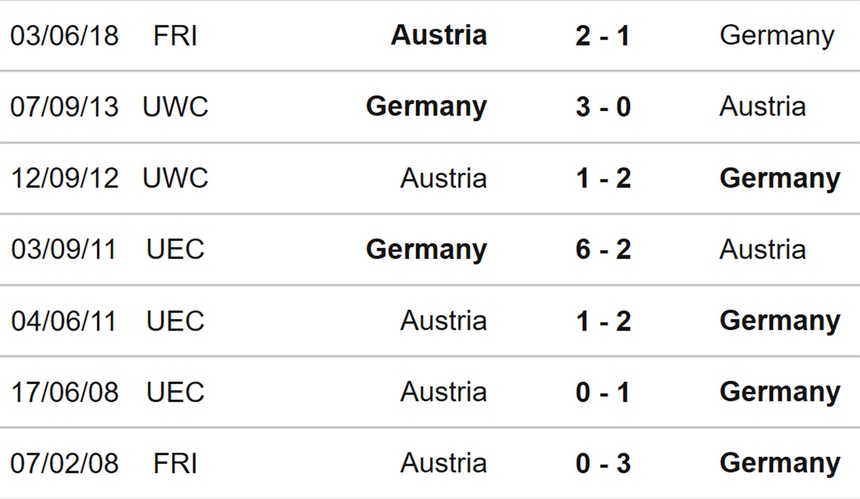Click the 1 - 2 score from 04/06/11
The width and height of the screenshot is (860, 499).
click(603, 321)
